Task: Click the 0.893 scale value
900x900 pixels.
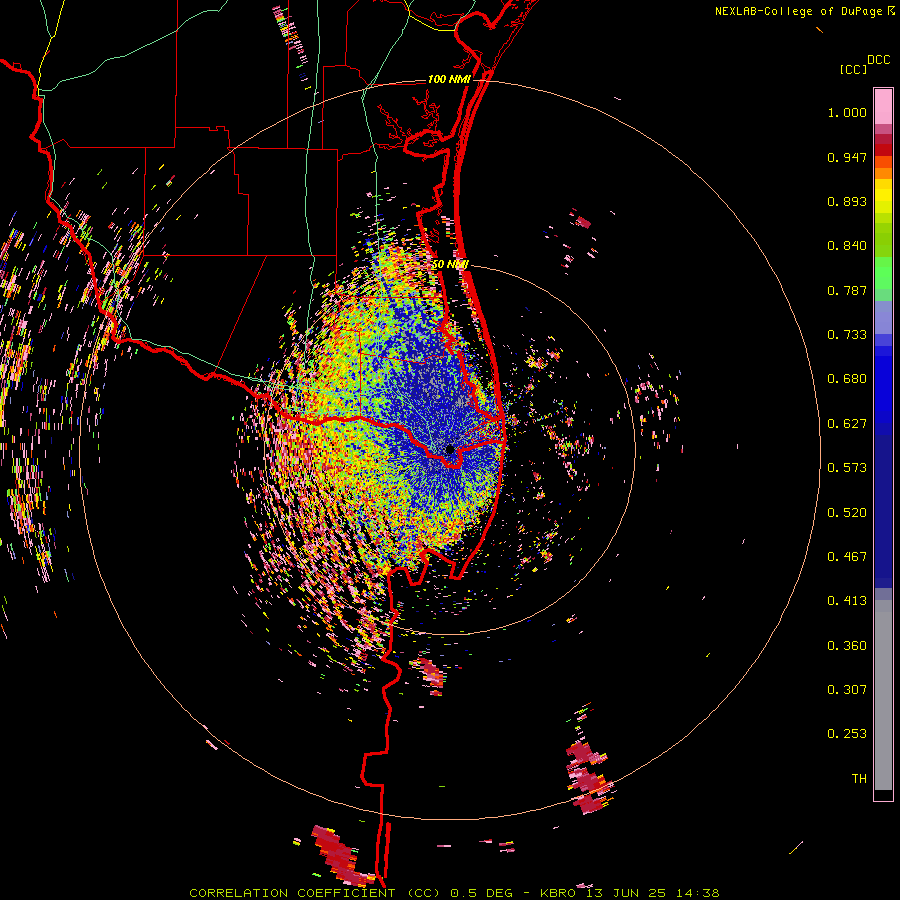Action: [x=847, y=201]
